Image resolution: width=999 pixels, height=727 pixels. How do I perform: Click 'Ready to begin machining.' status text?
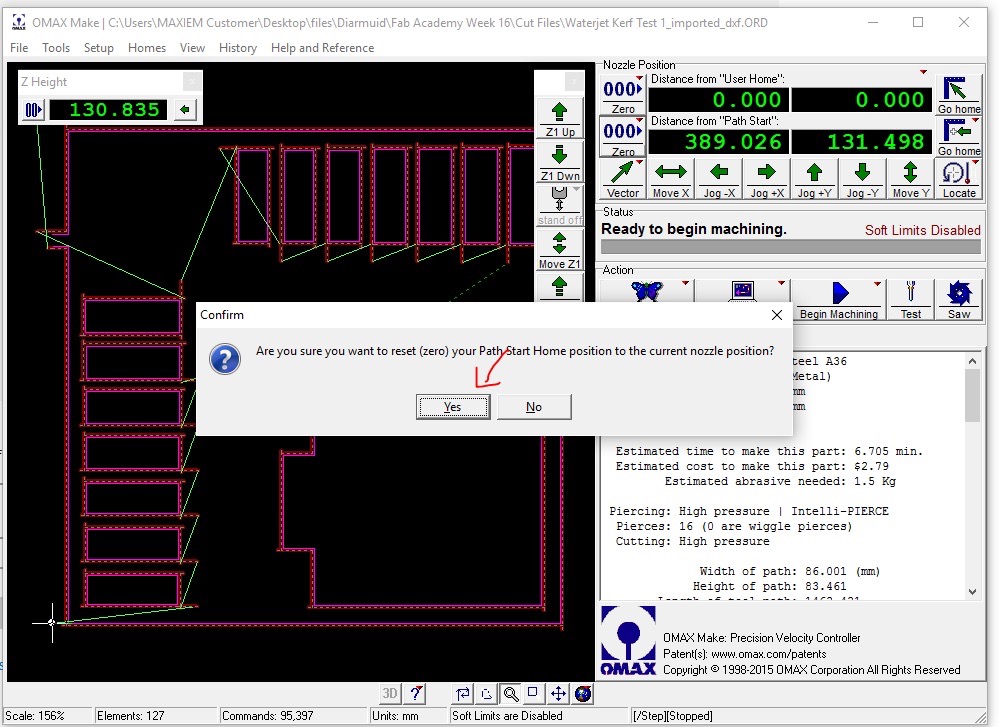pos(694,229)
